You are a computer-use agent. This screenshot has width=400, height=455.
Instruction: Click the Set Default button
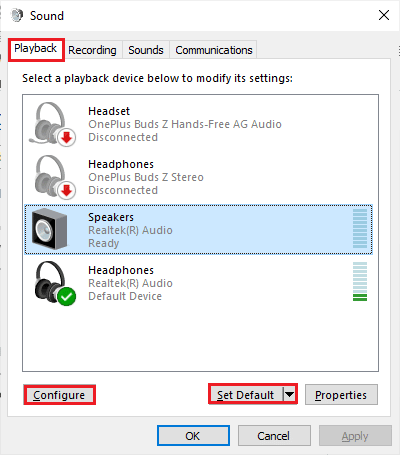(x=246, y=395)
